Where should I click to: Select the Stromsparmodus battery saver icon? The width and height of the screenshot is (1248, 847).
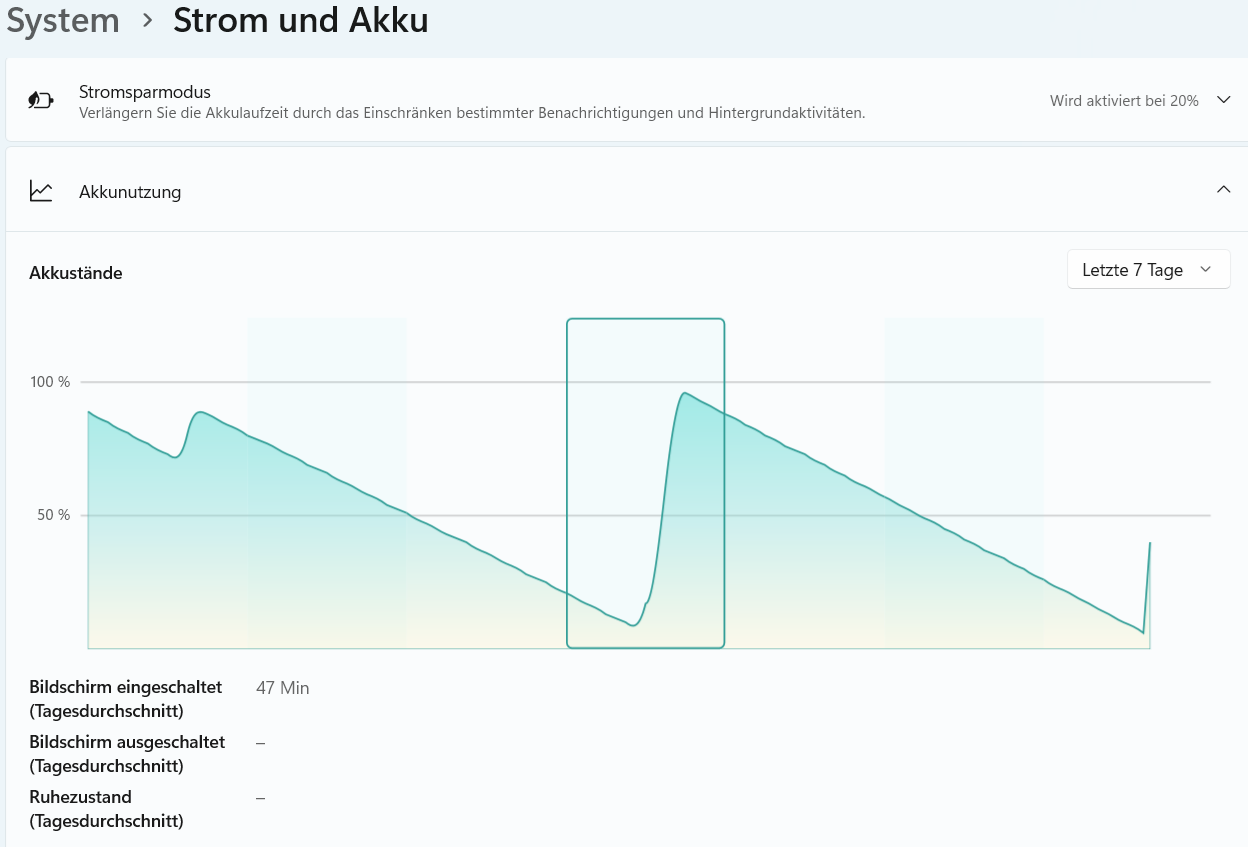39,99
